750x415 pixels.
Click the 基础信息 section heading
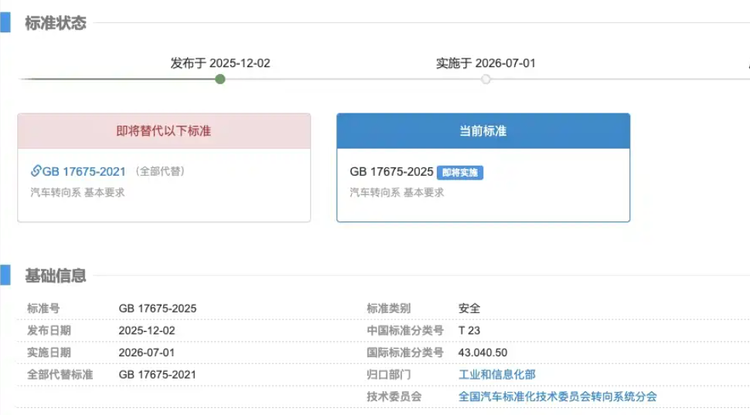[54, 275]
